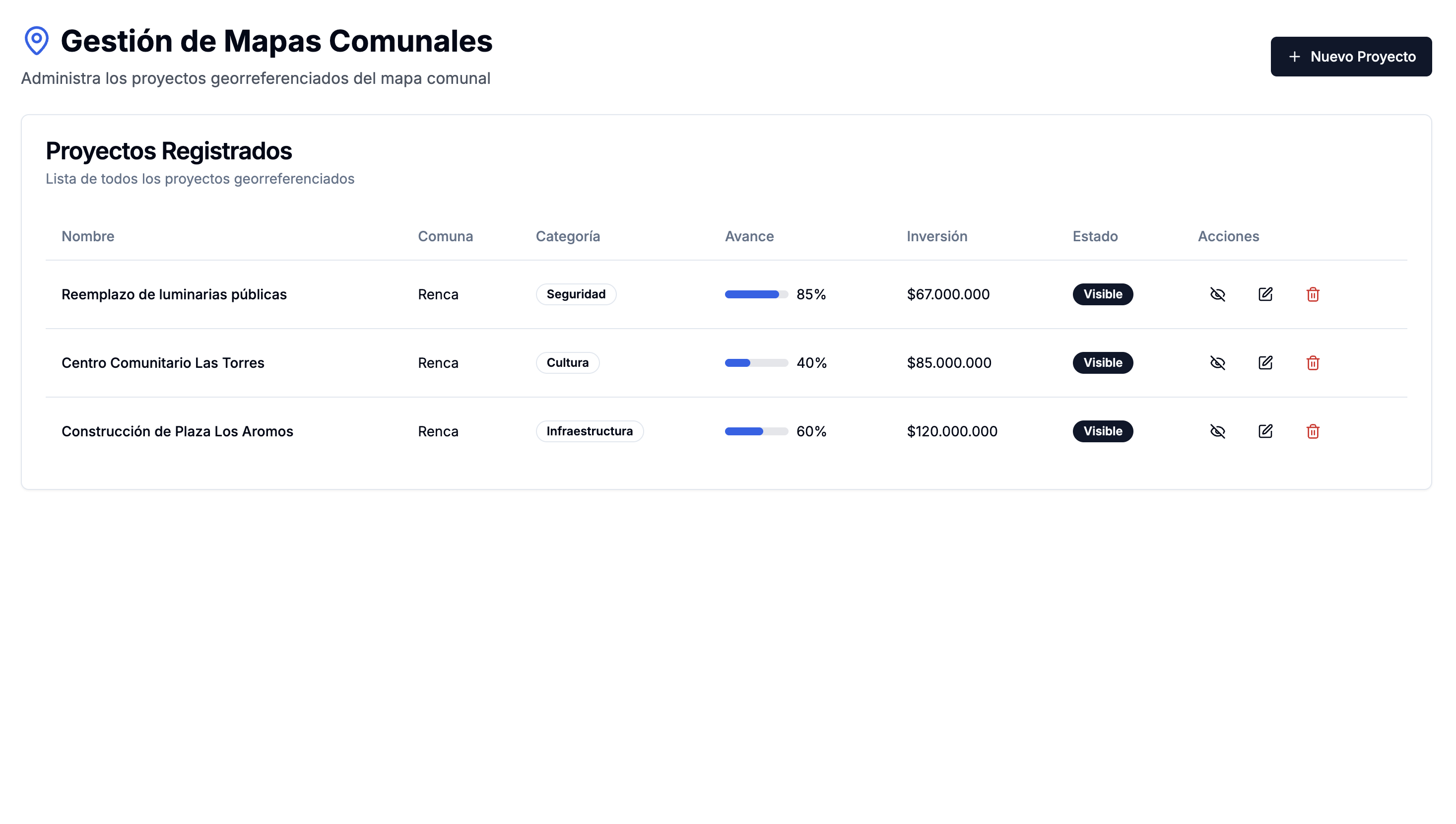
Task: Edit the Reemplazo de luminarias públicas project
Action: (1265, 294)
